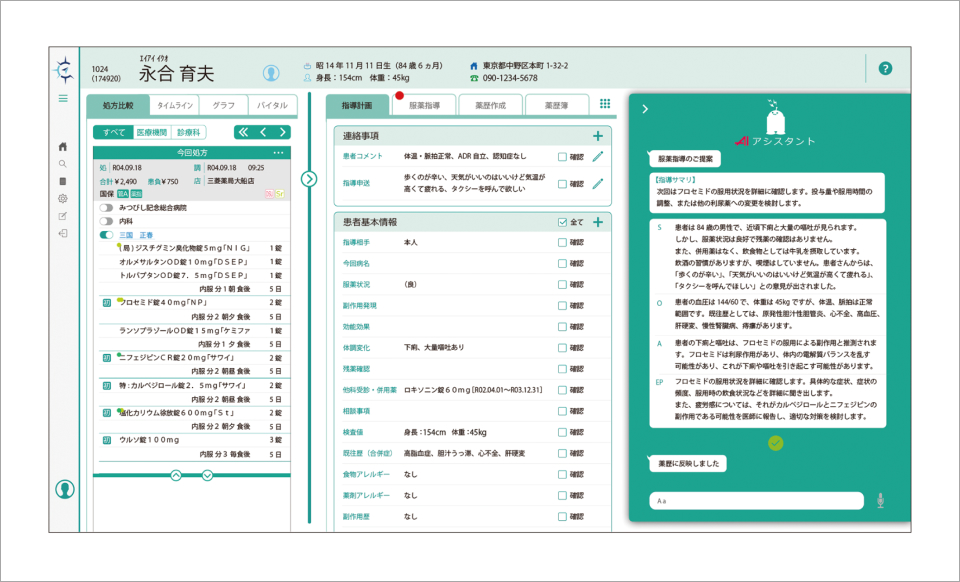Check the 確認 box for 指導申送
960x582 pixels.
click(x=562, y=184)
